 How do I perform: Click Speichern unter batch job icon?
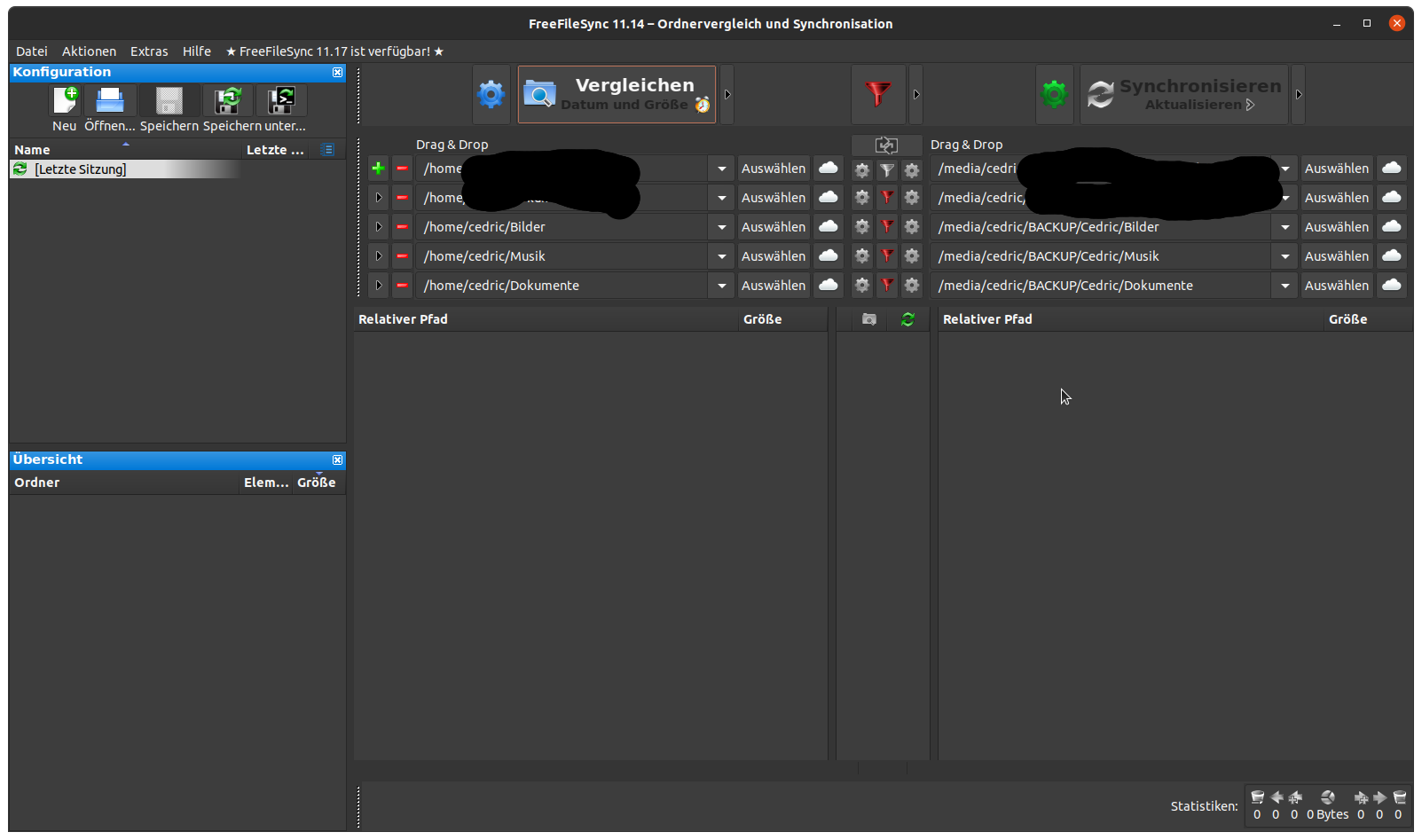(x=281, y=101)
